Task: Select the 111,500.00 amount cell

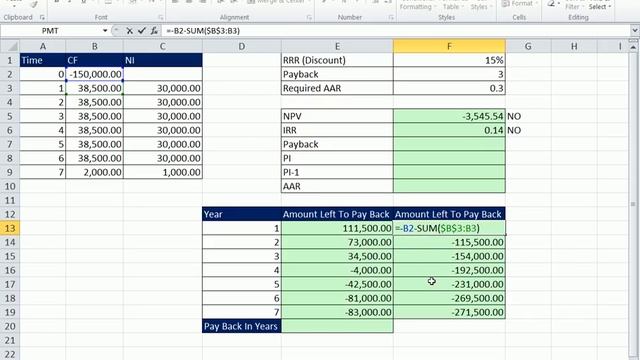Action: pyautogui.click(x=337, y=228)
